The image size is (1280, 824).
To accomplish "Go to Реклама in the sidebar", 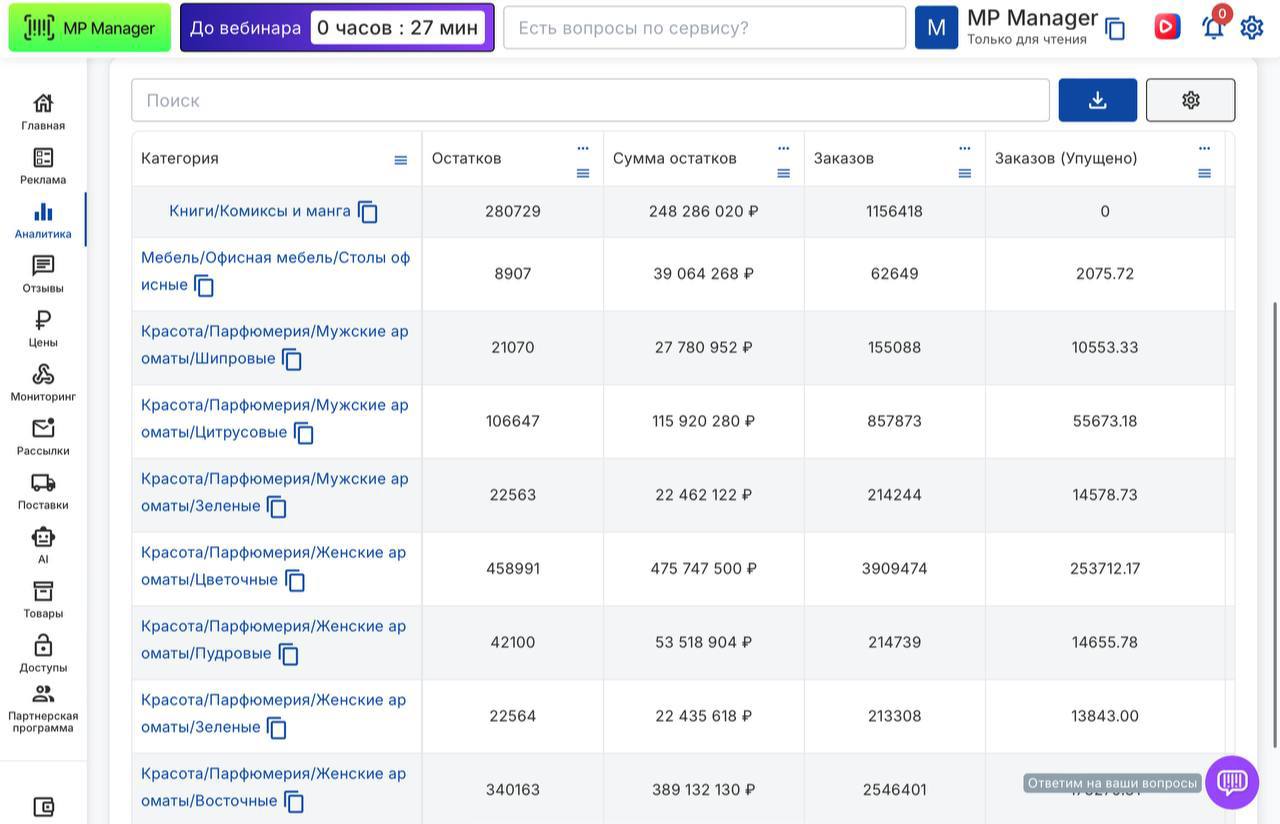I will 43,166.
